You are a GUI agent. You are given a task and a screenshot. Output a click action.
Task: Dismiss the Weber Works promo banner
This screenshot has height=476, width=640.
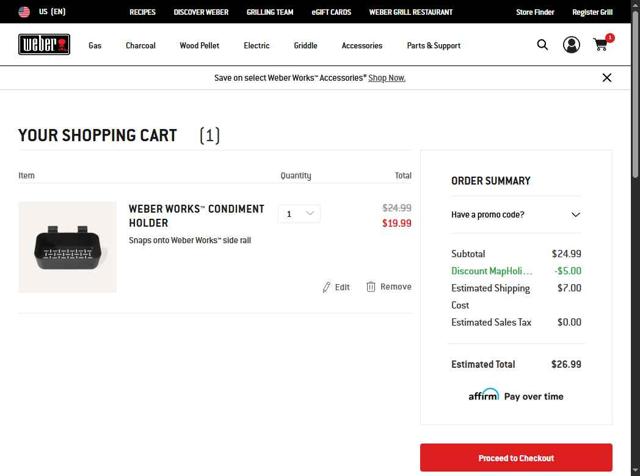coord(606,78)
